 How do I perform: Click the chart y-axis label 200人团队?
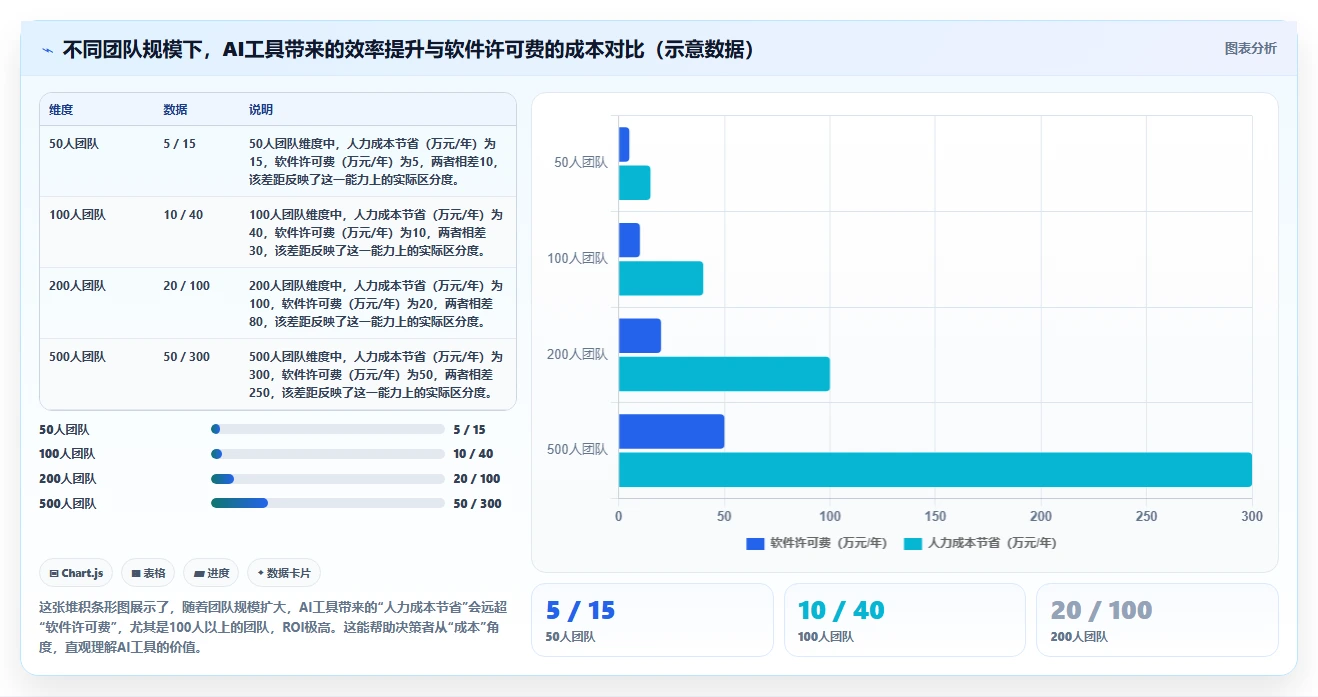coord(577,354)
